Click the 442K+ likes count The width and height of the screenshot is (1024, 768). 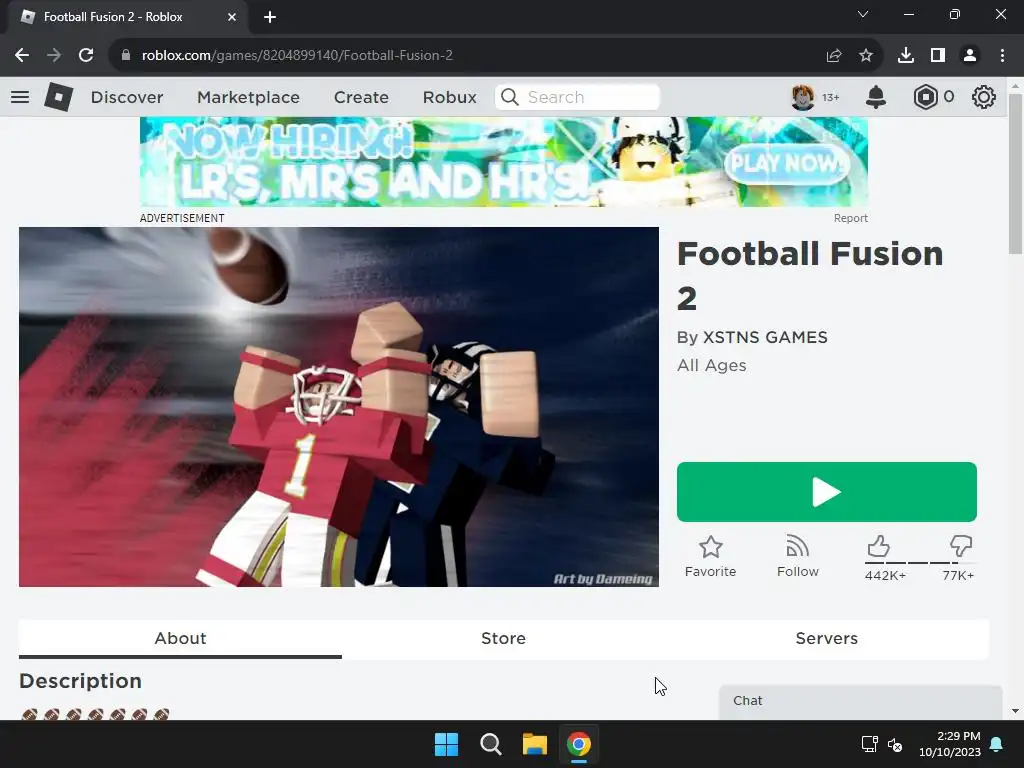(x=885, y=576)
